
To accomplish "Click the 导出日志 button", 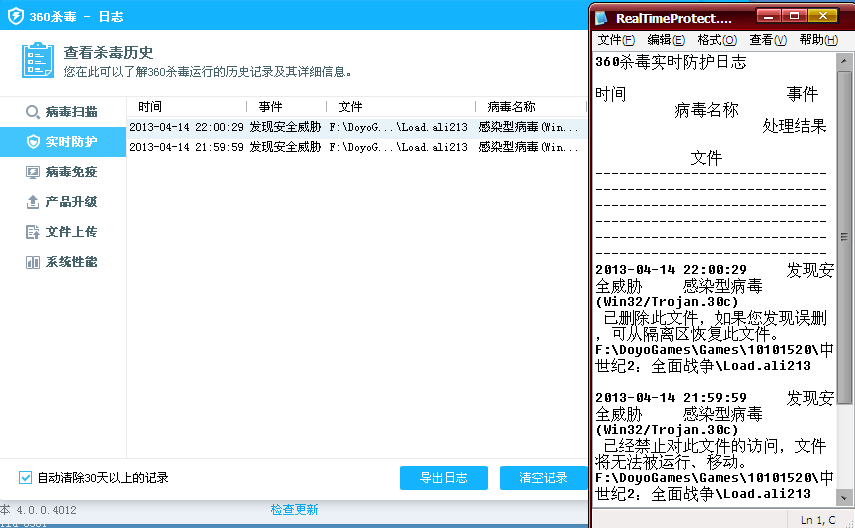I will click(x=443, y=478).
